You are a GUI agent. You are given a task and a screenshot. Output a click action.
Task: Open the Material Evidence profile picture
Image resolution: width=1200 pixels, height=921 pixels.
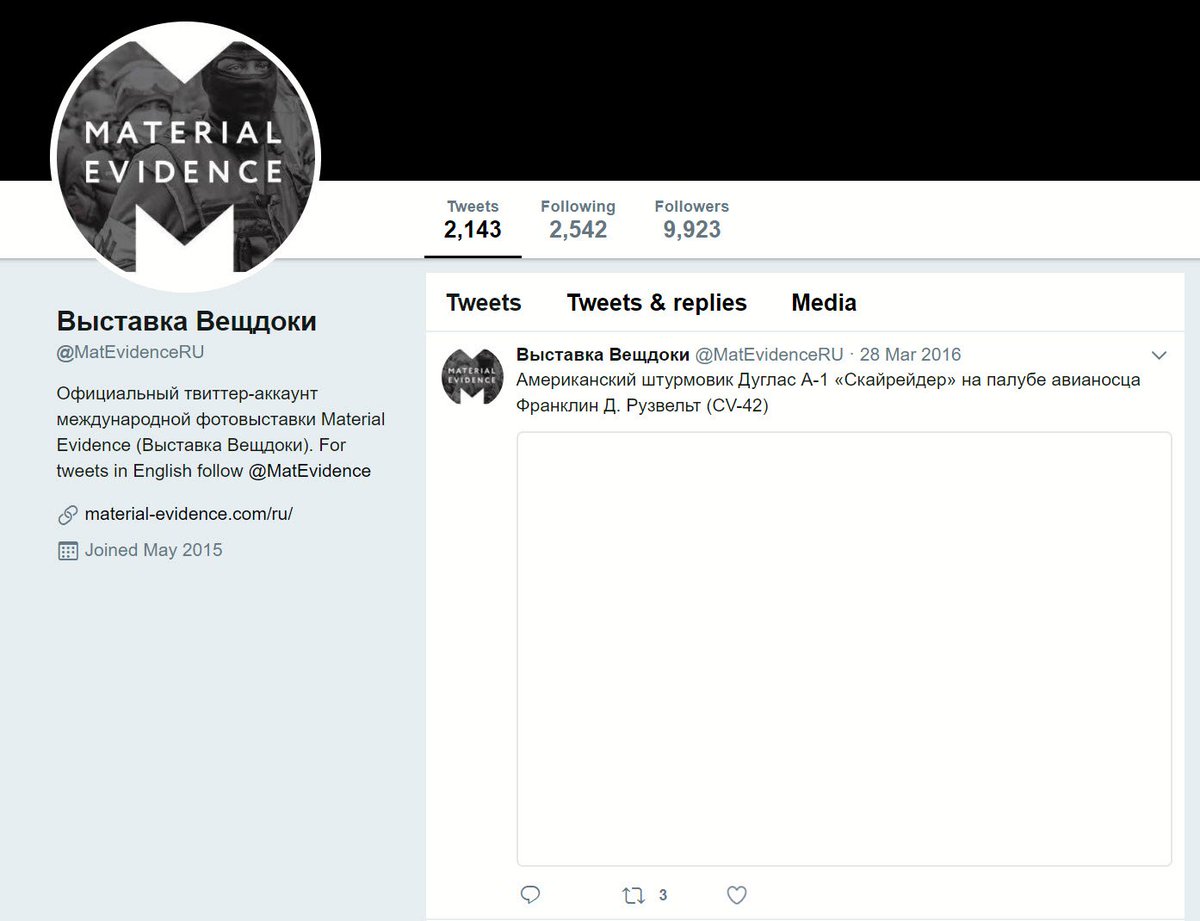186,156
